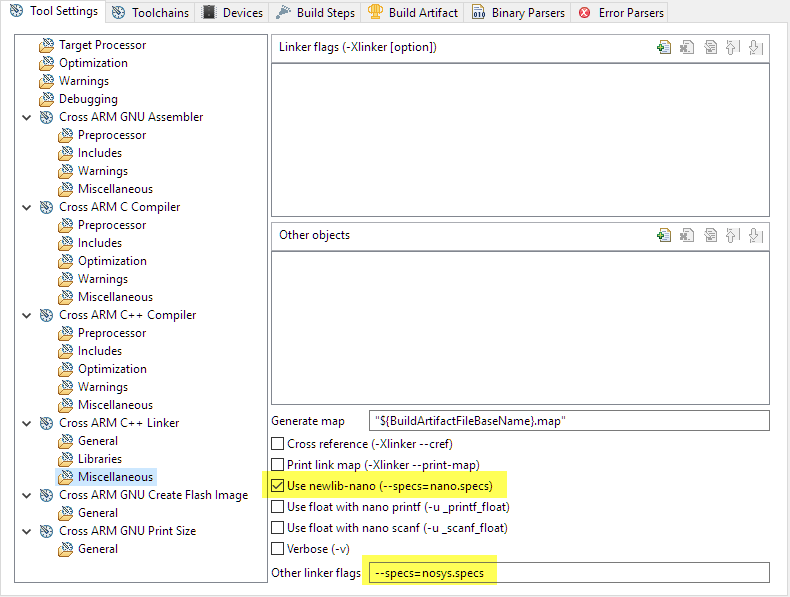Click the Generate map input field
This screenshot has width=790, height=597.
pos(568,421)
